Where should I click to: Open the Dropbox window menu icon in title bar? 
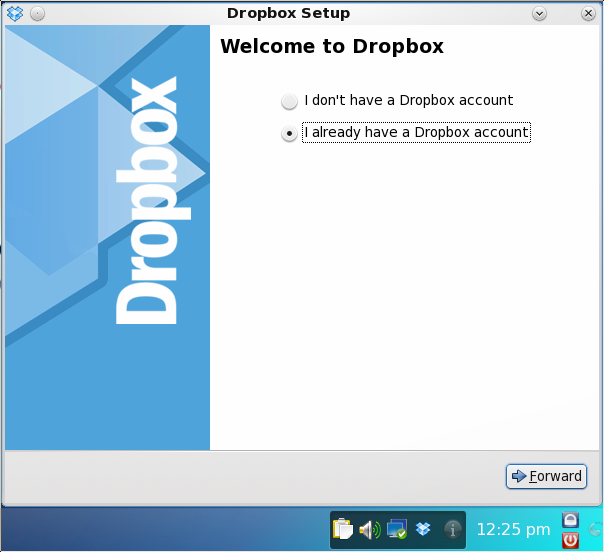(x=15, y=13)
